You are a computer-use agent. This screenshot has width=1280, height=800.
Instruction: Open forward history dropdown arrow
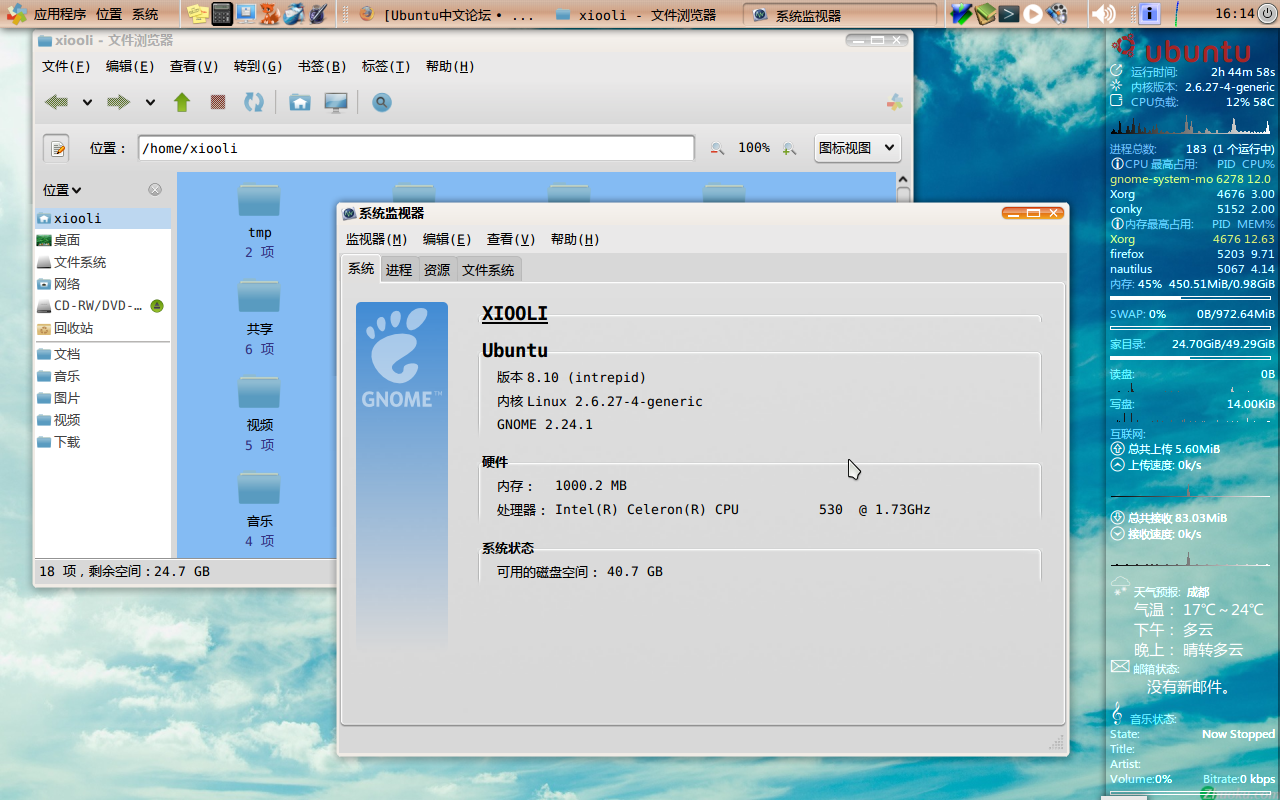150,102
